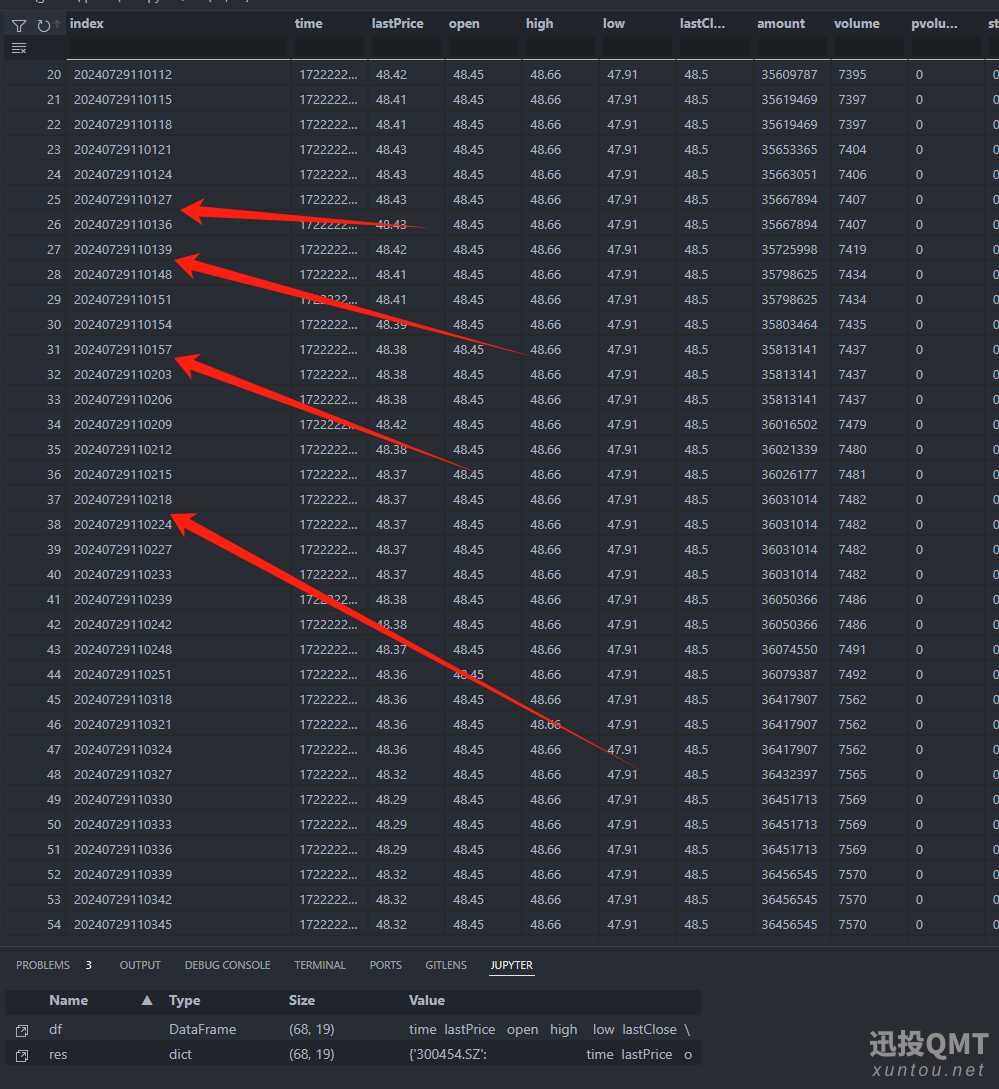Open the TERMINAL tab
Viewport: 999px width, 1089px height.
320,965
